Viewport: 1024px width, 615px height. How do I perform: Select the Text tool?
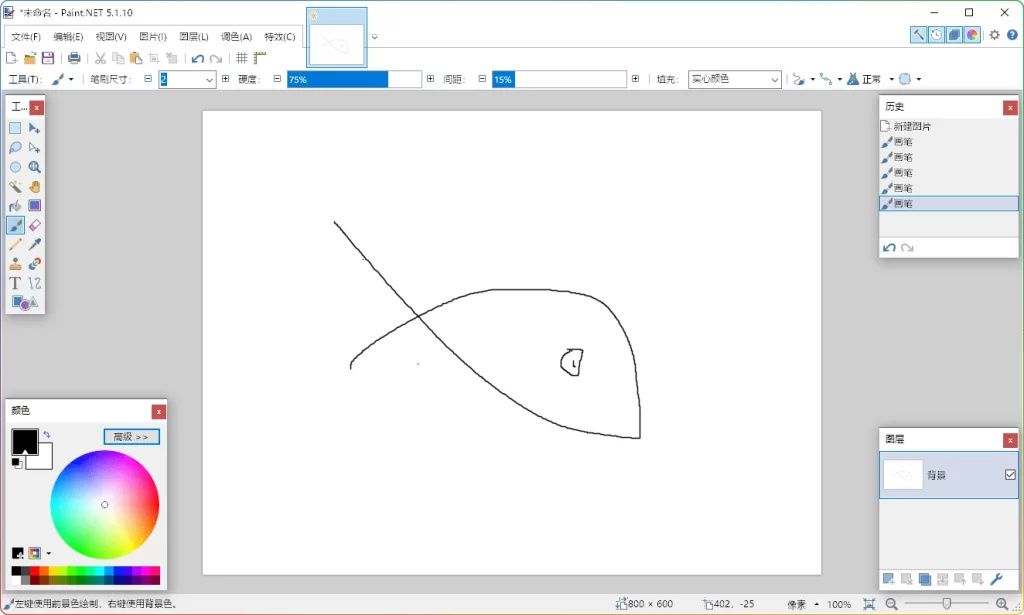14,283
